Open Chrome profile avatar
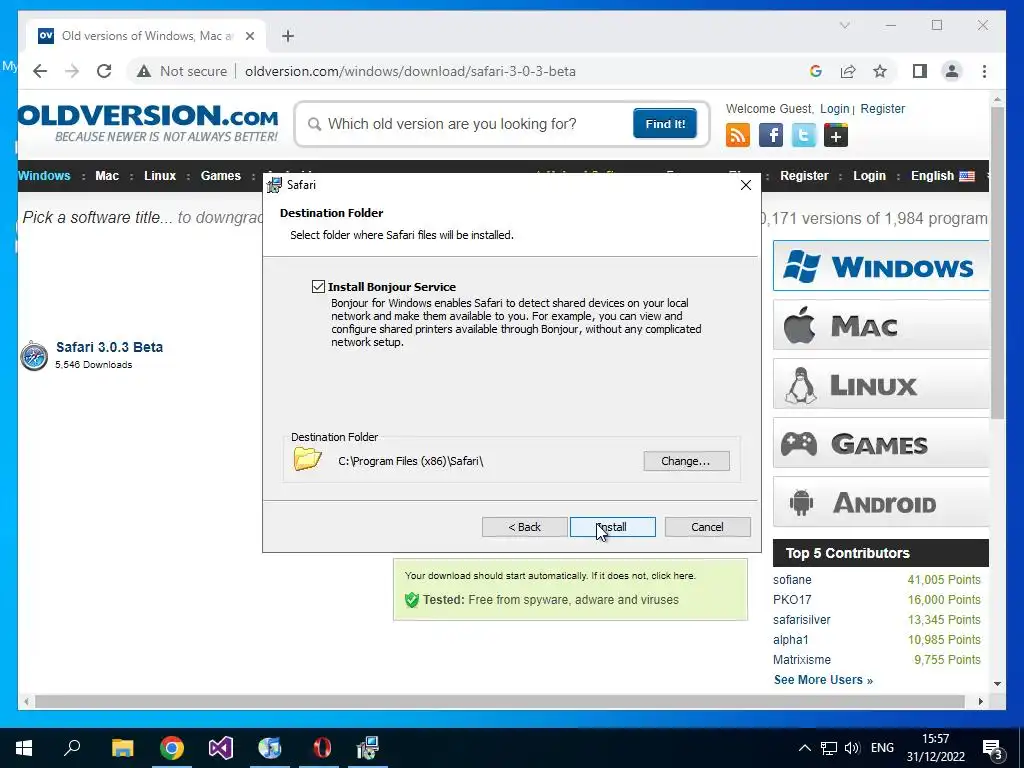 (952, 71)
